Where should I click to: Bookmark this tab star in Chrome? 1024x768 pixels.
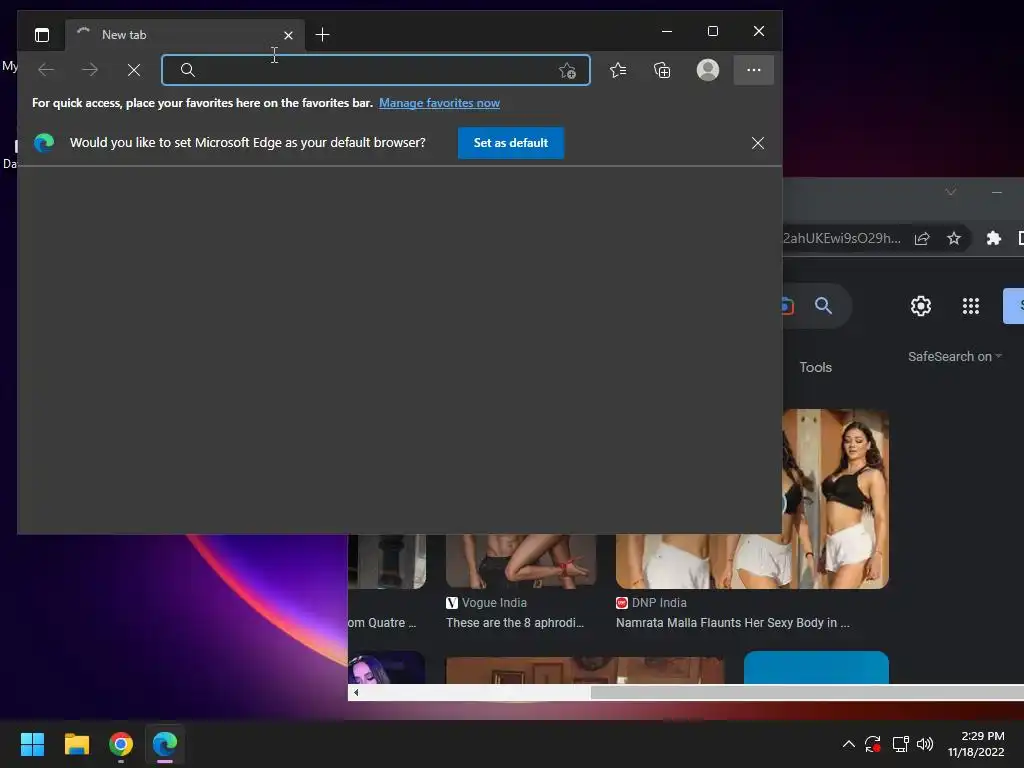[954, 238]
